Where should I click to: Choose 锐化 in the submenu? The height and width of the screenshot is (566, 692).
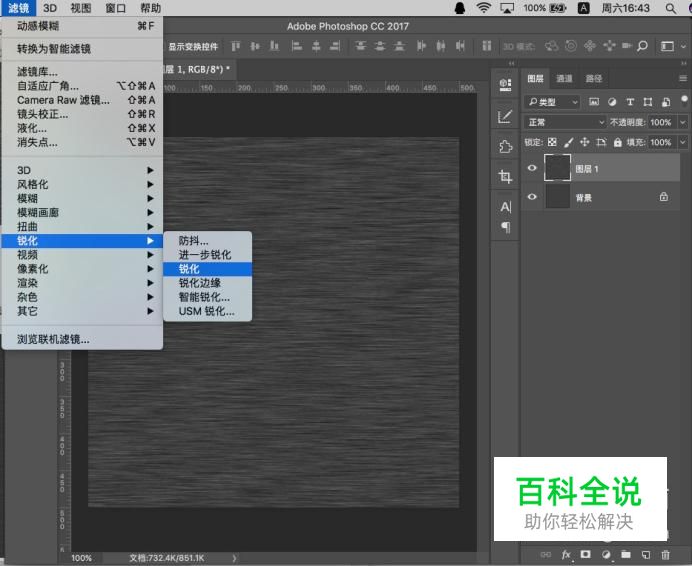207,269
